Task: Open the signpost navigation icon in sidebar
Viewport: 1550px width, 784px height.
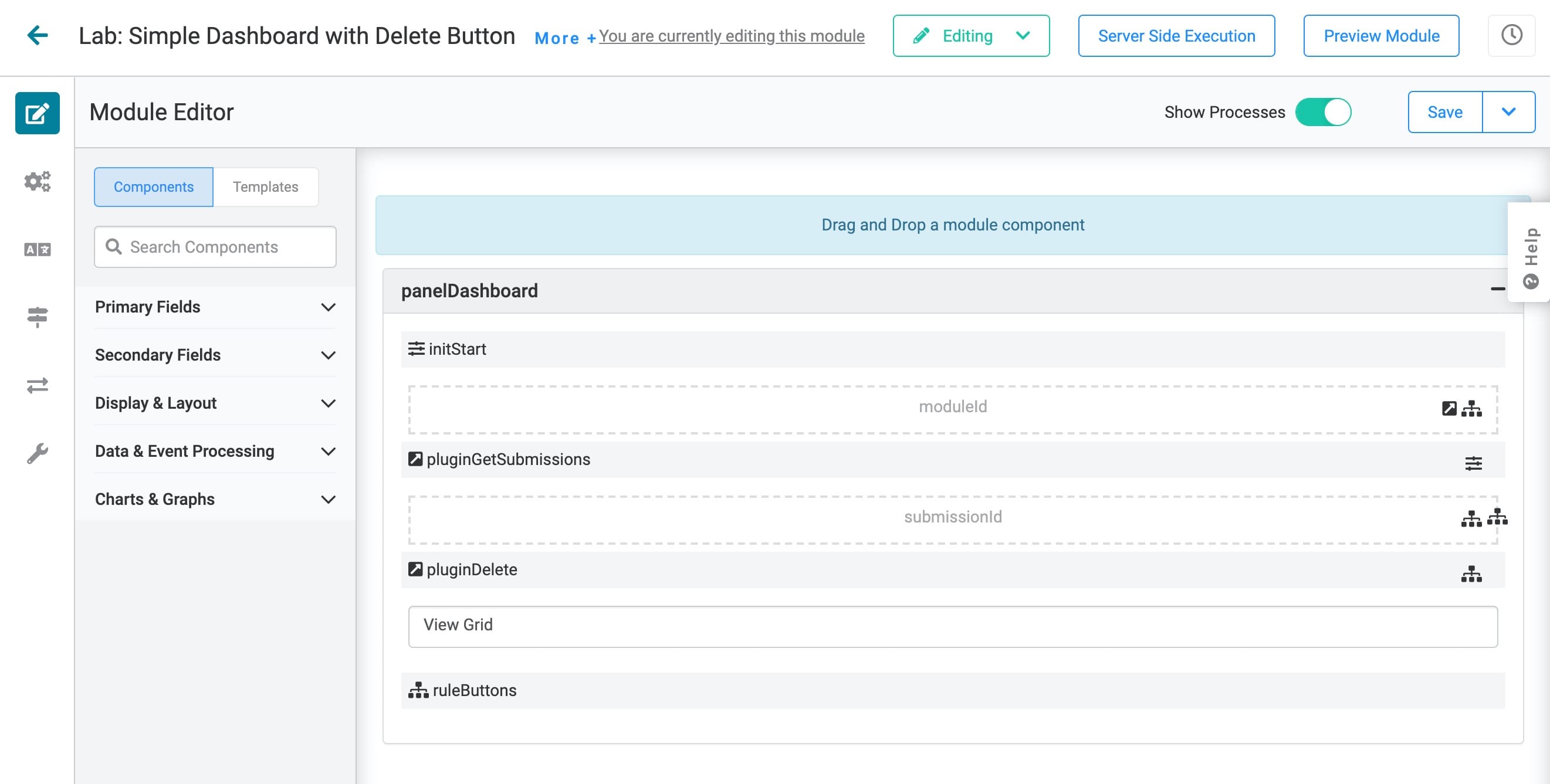Action: click(x=38, y=317)
